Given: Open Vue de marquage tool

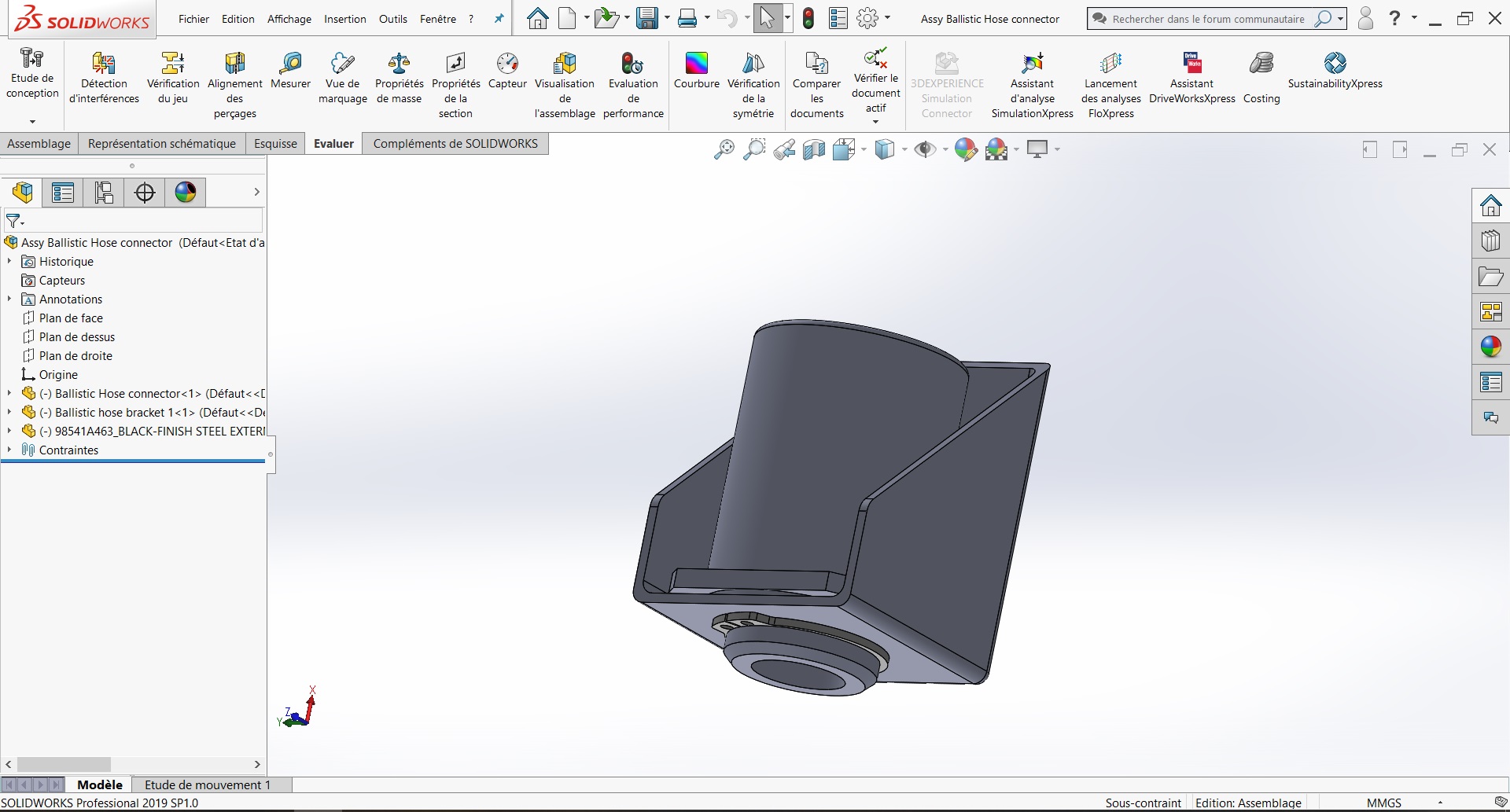Looking at the screenshot, I should pos(343,78).
